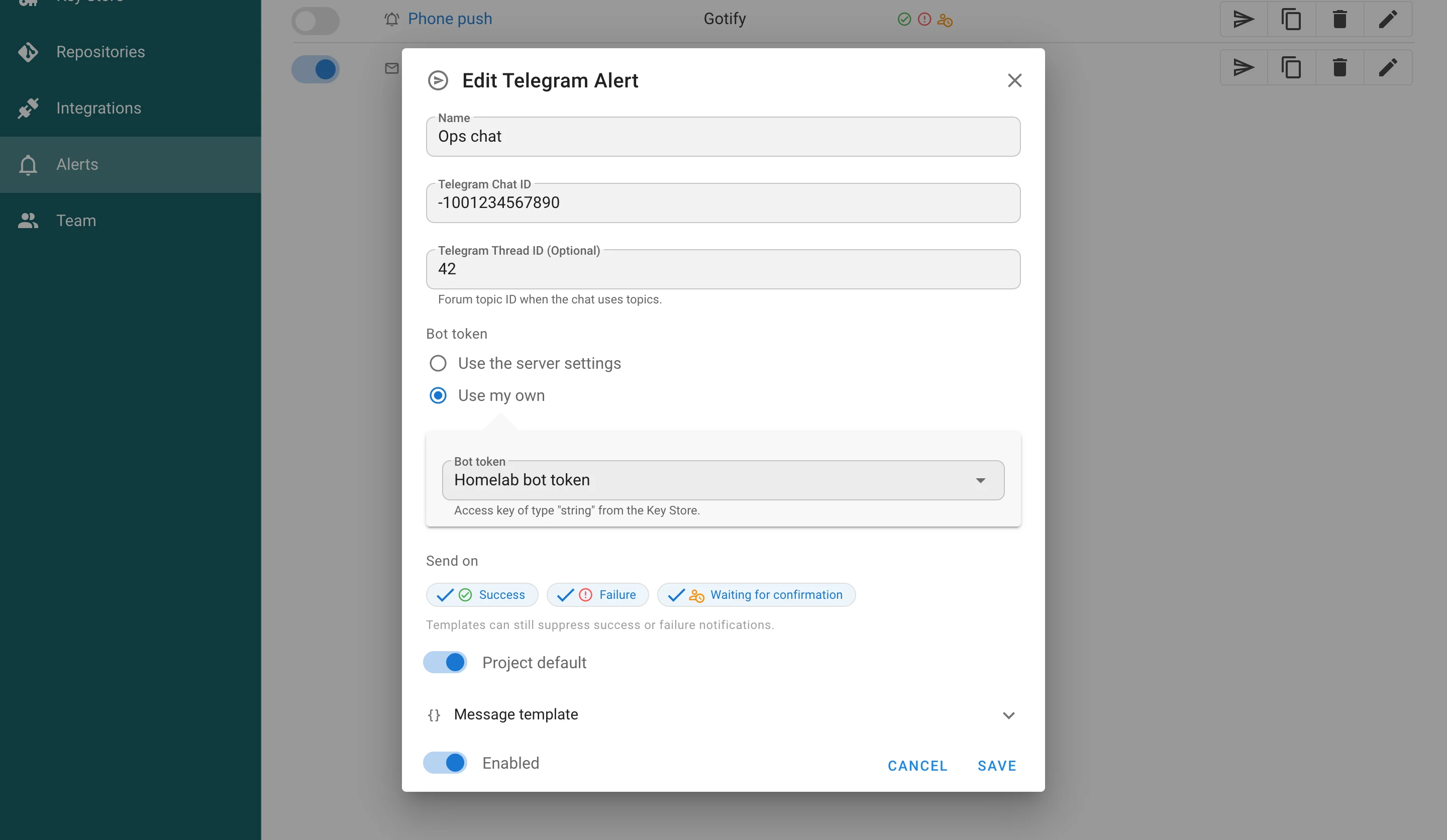
Task: Open Integrations in the sidebar
Action: tap(130, 108)
